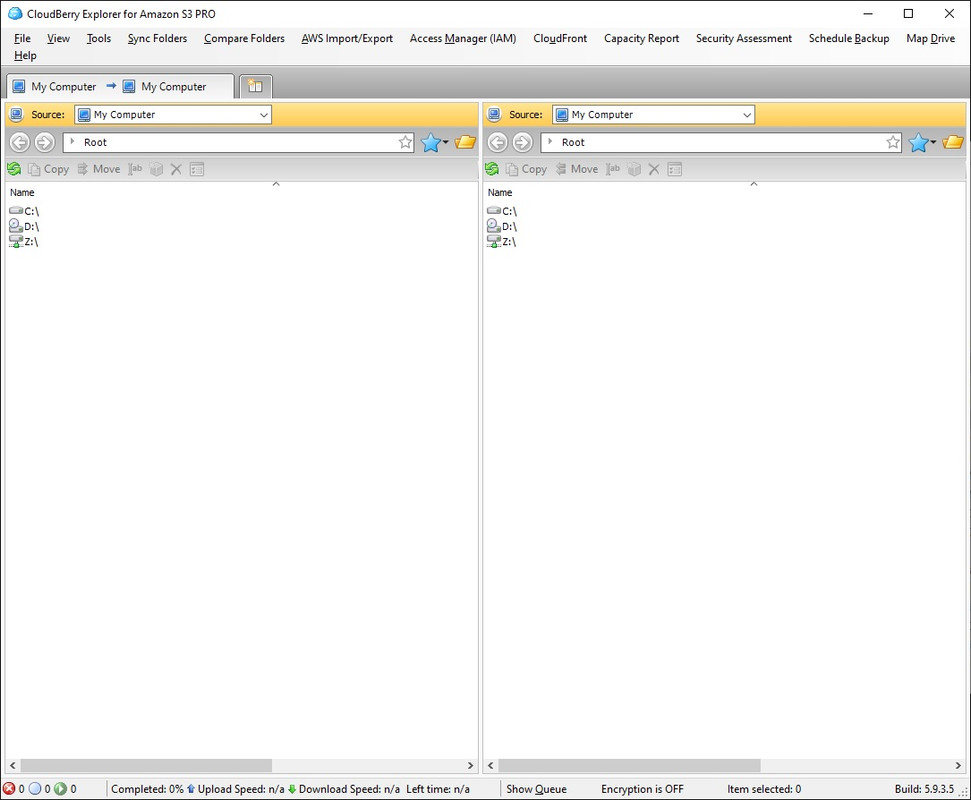
Task: Go forward in the left pane
Action: [x=45, y=142]
